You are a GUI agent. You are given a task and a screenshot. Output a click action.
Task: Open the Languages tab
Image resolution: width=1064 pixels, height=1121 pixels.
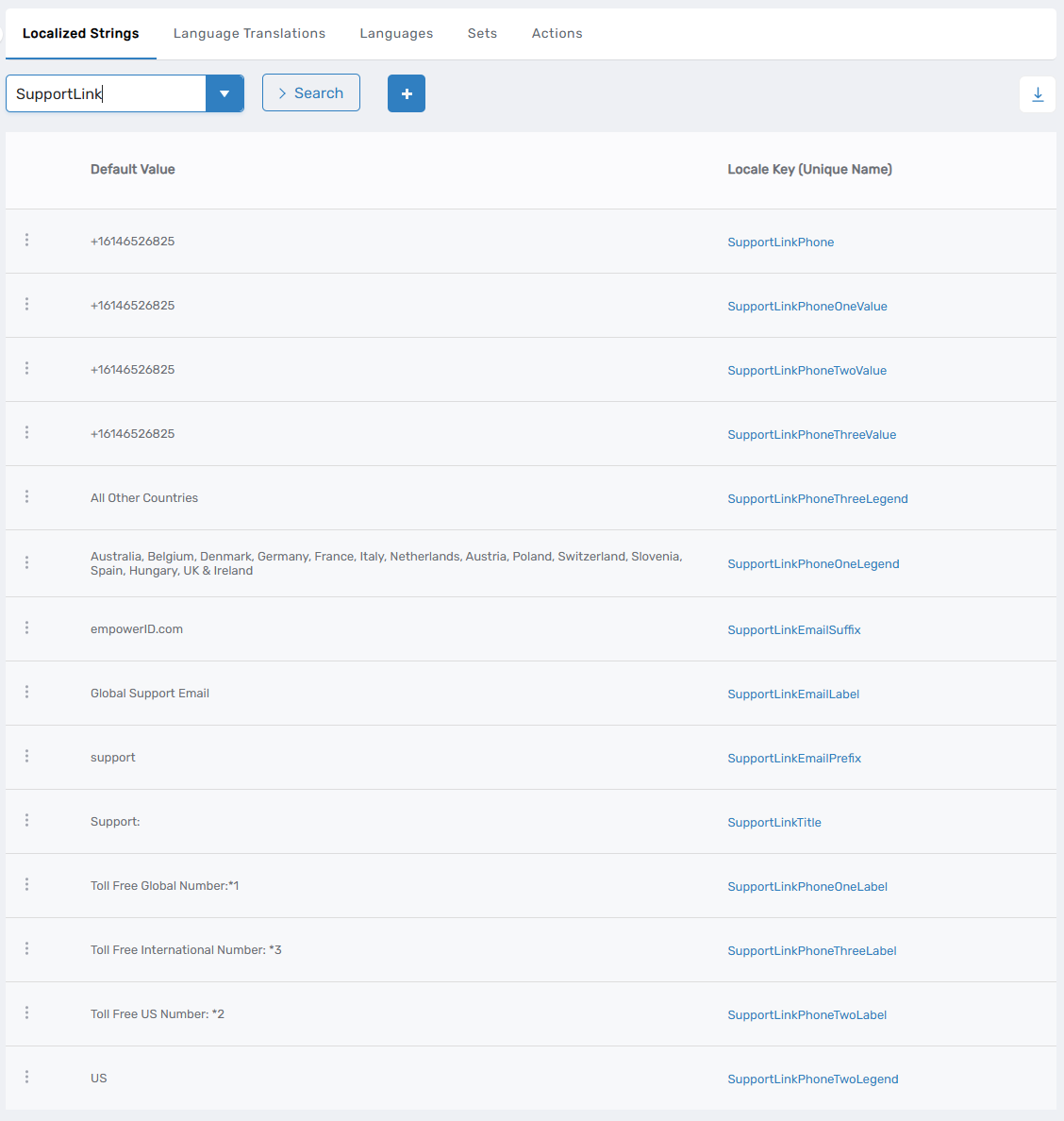click(x=396, y=33)
